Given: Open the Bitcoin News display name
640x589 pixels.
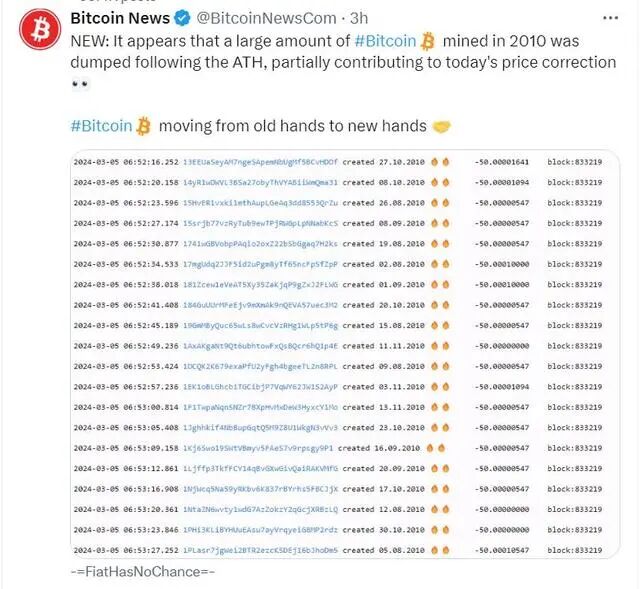Looking at the screenshot, I should 120,18.
